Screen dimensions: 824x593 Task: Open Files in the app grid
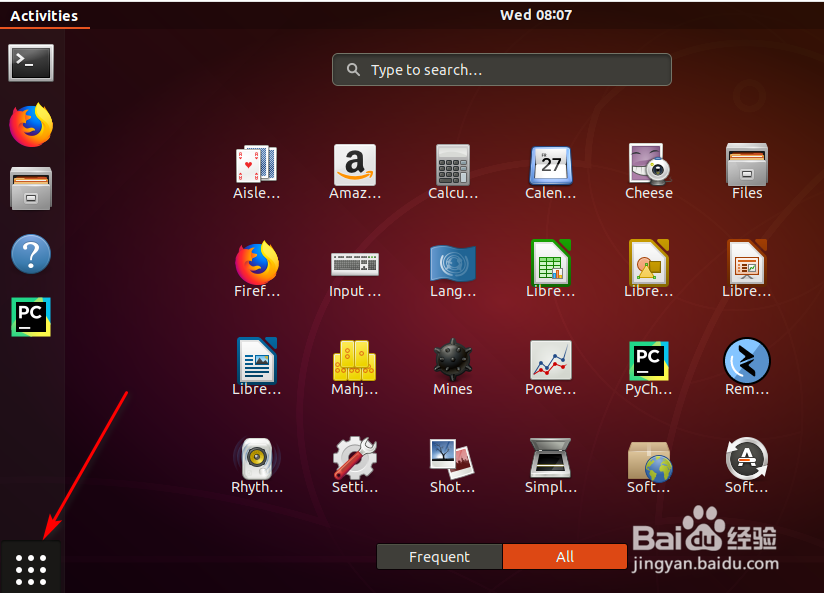tap(747, 172)
